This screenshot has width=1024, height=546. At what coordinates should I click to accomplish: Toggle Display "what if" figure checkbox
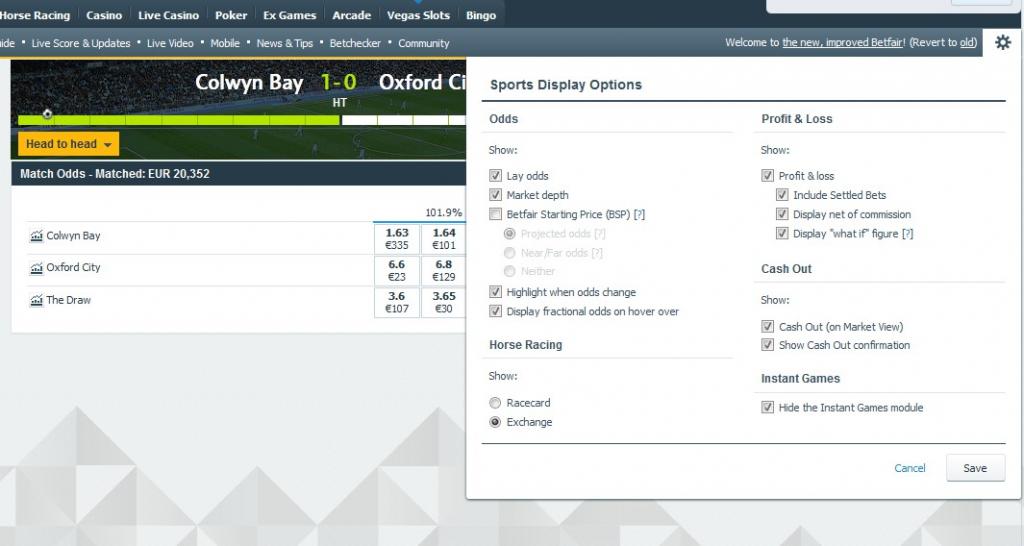pyautogui.click(x=782, y=233)
